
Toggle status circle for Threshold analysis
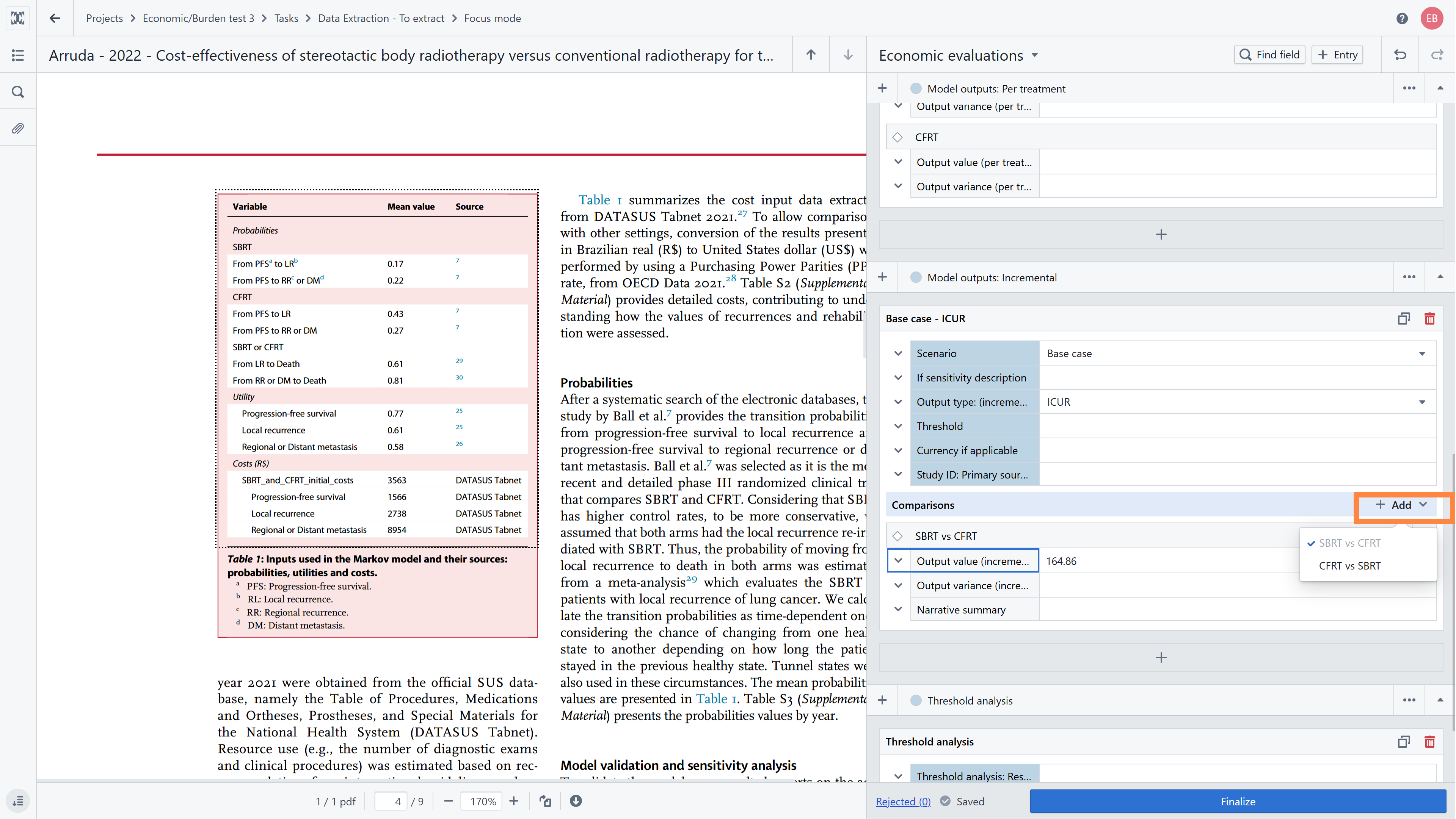[x=916, y=700]
